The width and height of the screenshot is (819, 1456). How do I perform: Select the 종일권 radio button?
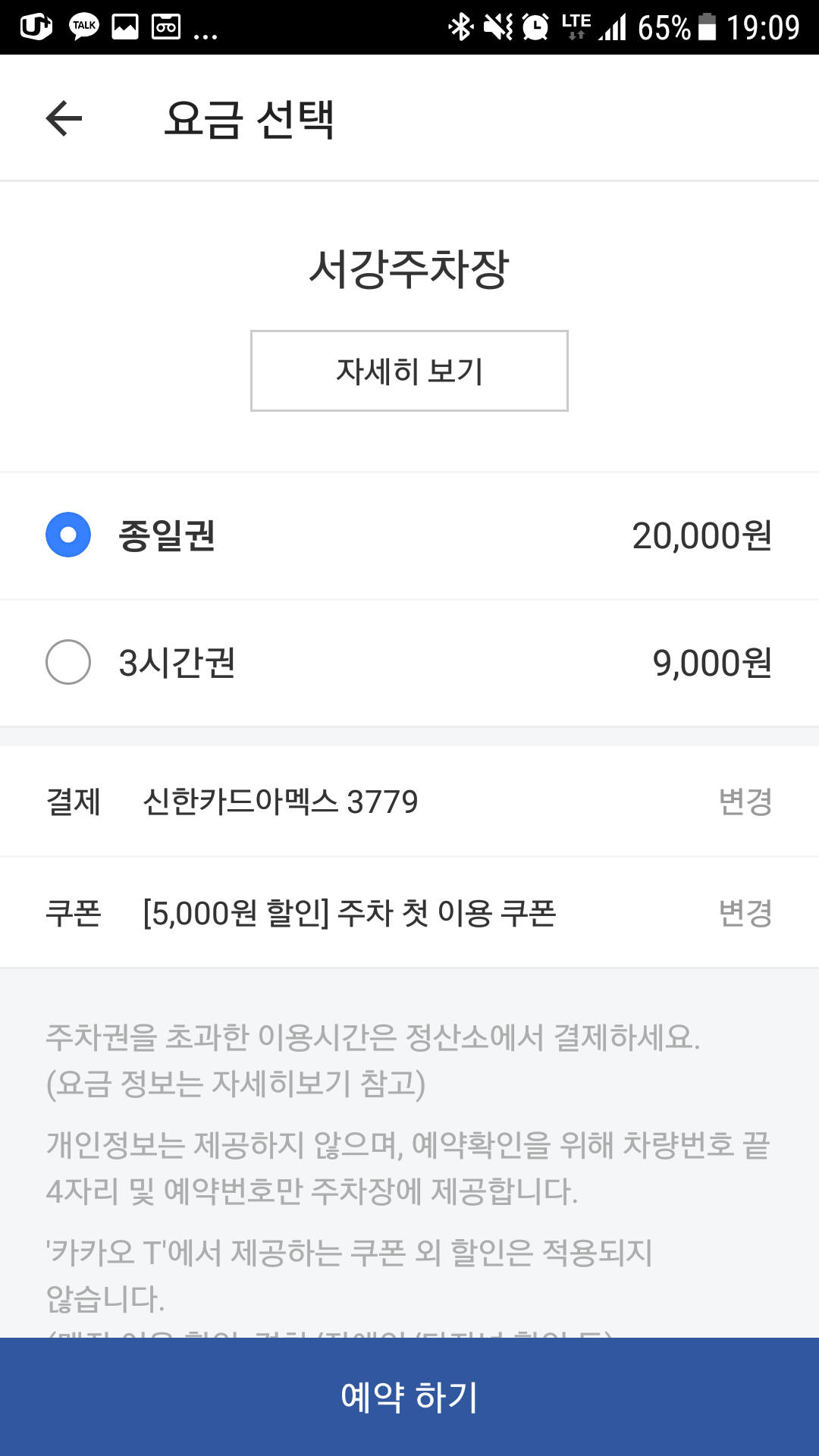(x=68, y=535)
